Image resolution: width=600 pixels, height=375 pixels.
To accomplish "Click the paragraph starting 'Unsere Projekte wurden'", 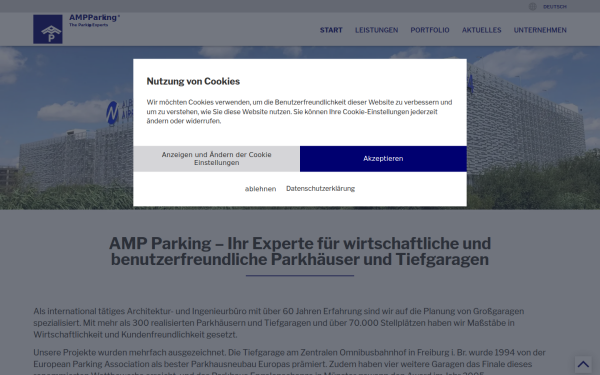I will (x=290, y=362).
